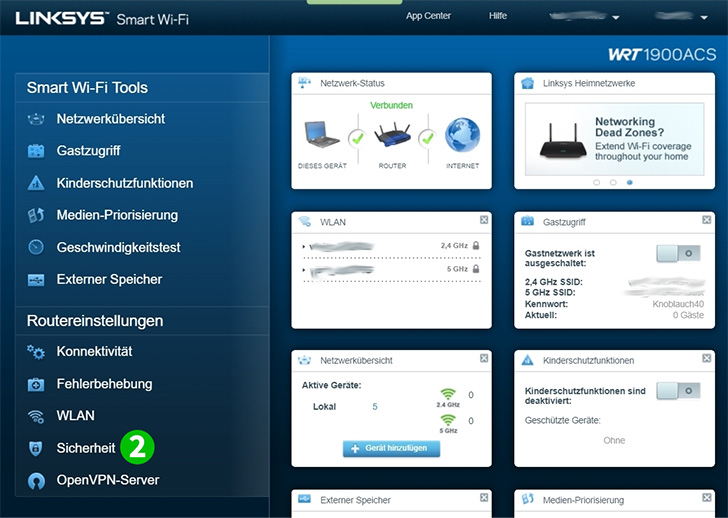Click the Kinderschutzfunktionen widget header icon
The width and height of the screenshot is (728, 518).
coord(527,360)
